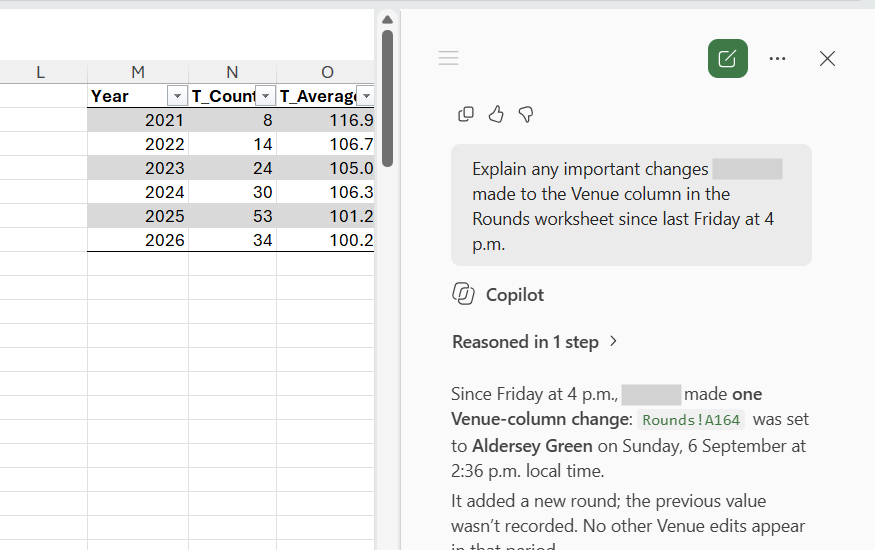Click the vertical scrollbar thumb
875x550 pixels.
point(387,98)
